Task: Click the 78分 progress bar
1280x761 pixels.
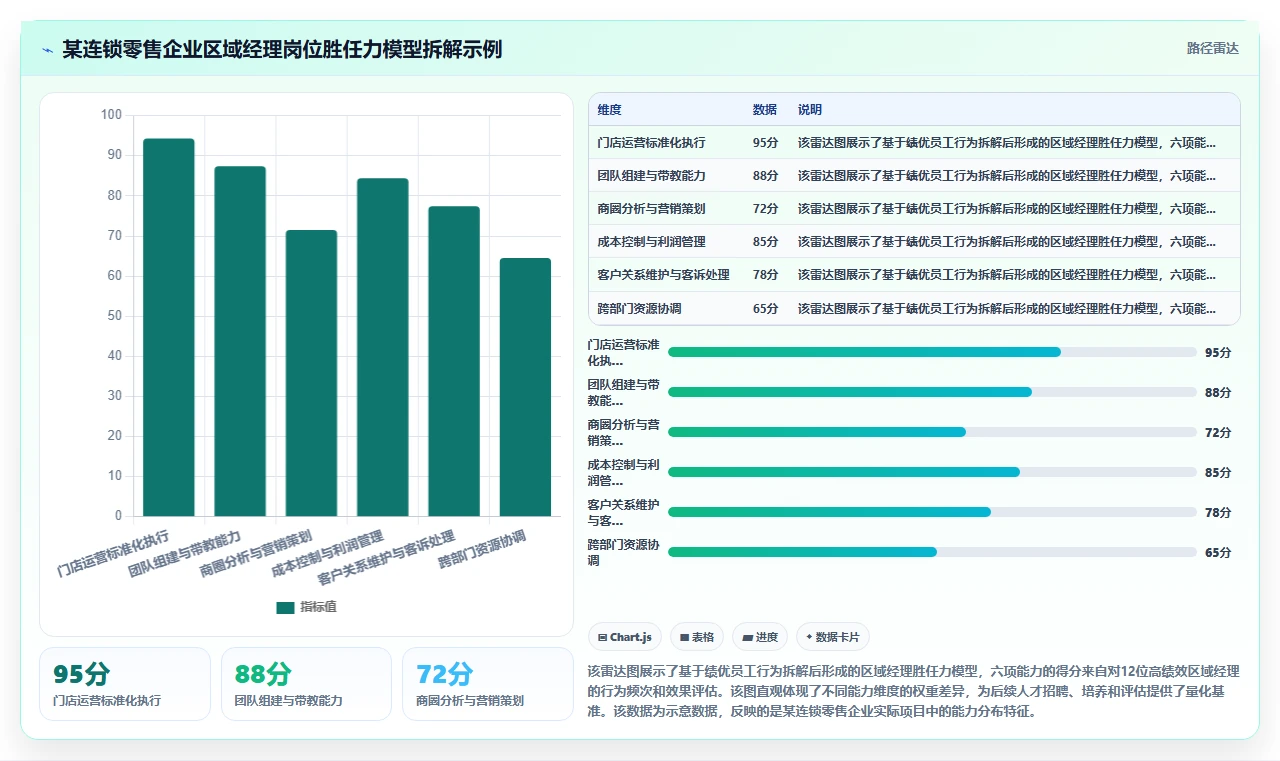Action: pyautogui.click(x=932, y=512)
